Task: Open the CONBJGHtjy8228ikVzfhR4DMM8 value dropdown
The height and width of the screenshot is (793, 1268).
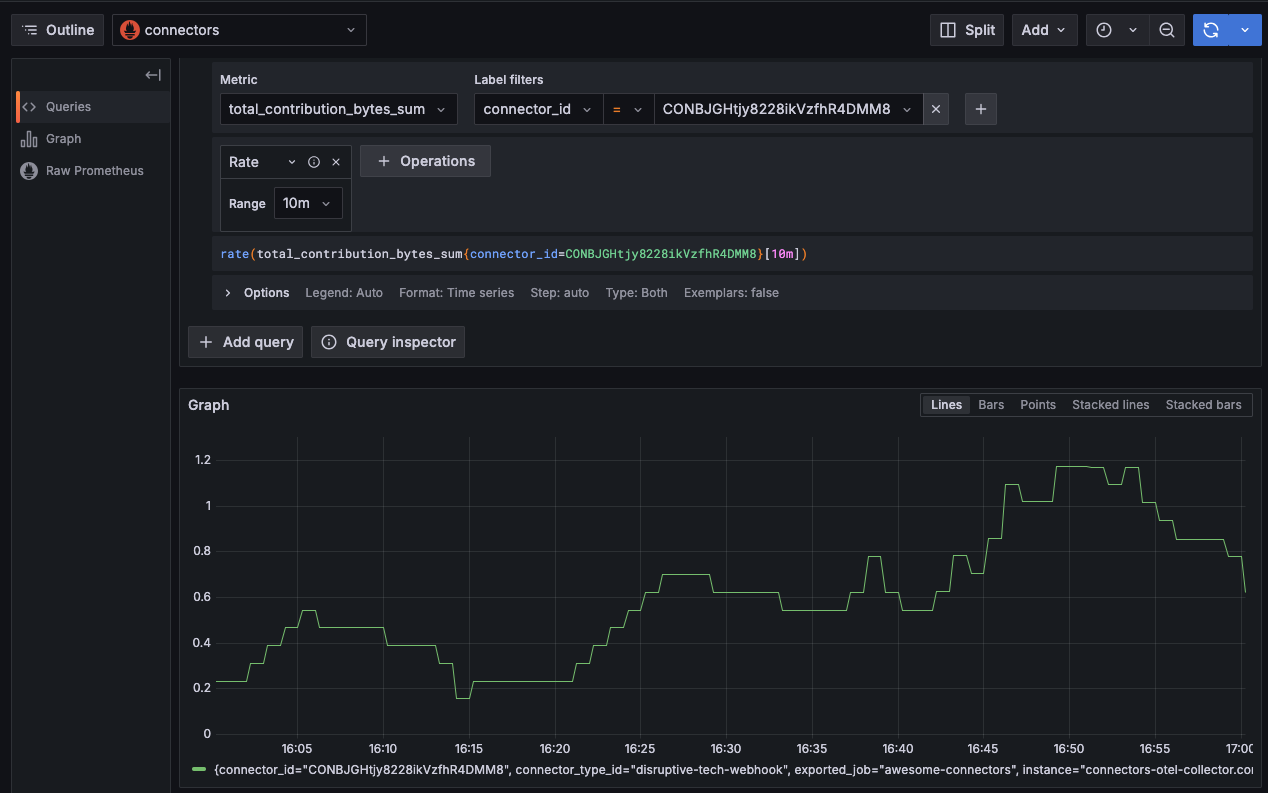Action: [788, 109]
